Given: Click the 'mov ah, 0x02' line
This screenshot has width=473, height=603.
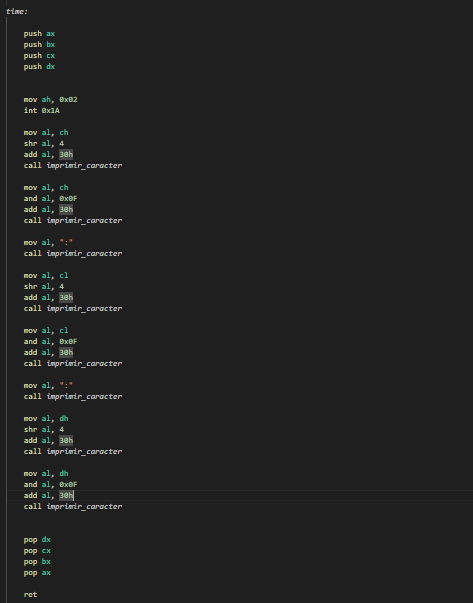Looking at the screenshot, I should [50, 100].
